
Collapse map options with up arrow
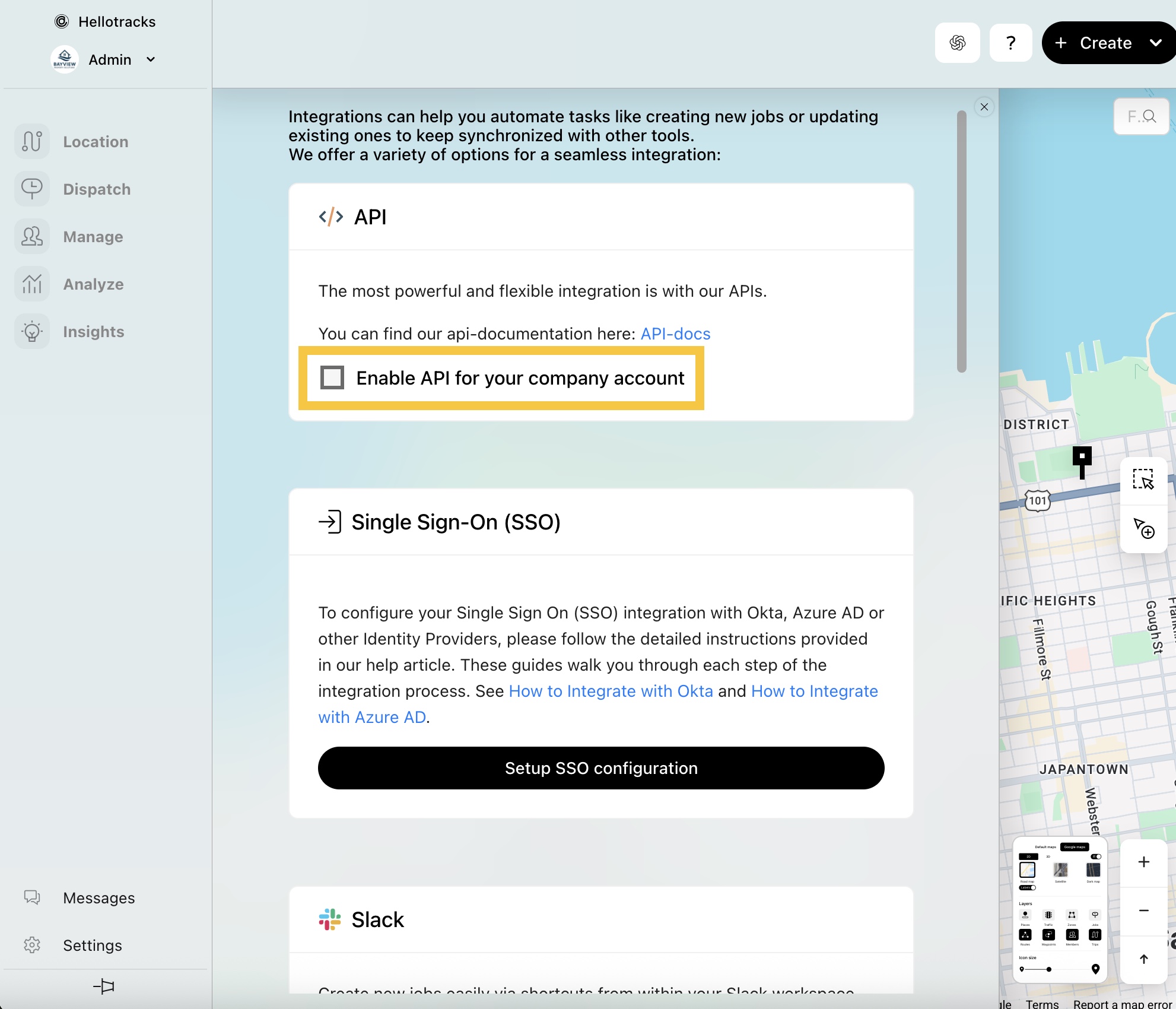tap(1143, 959)
